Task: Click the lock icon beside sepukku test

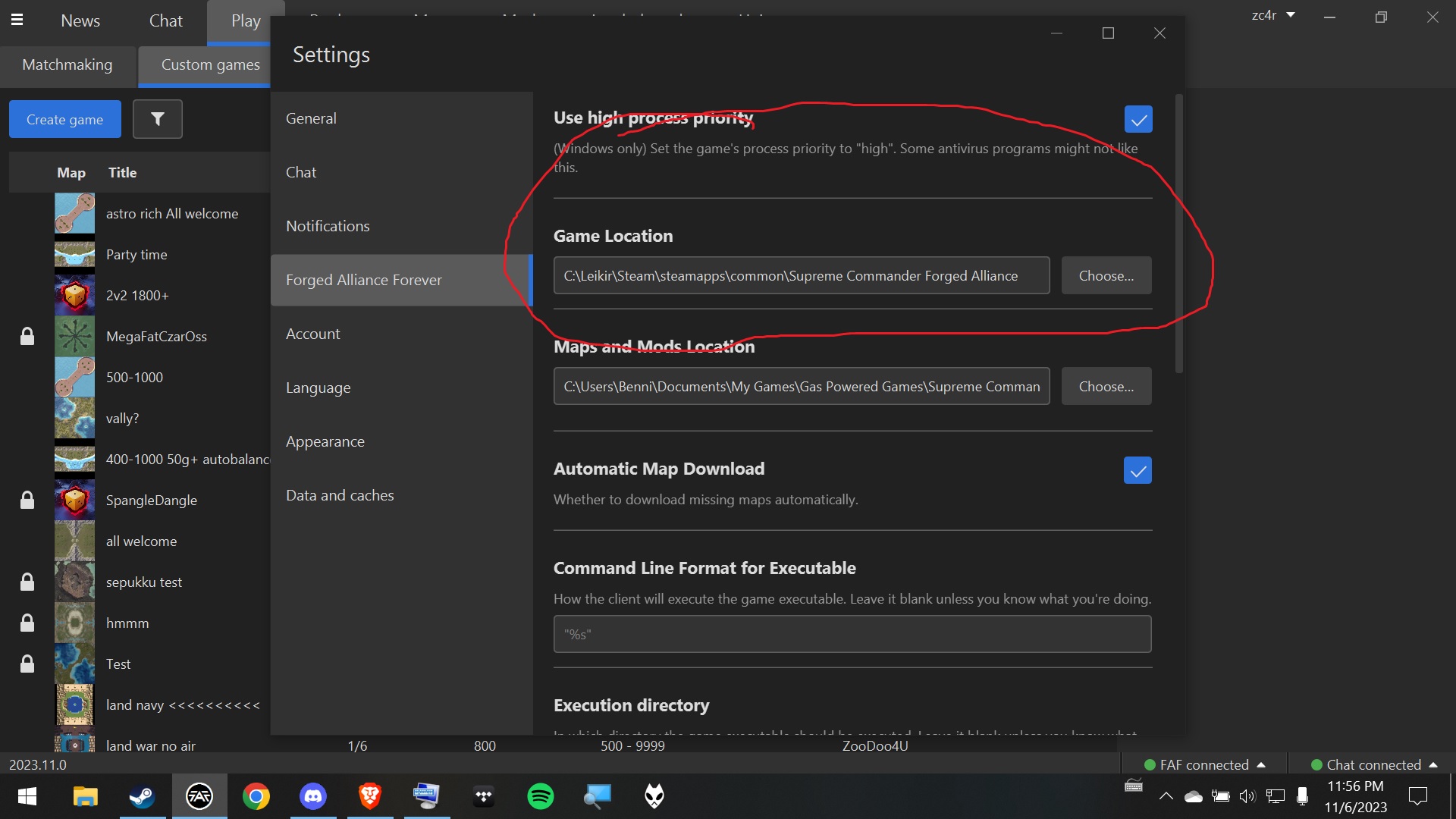Action: click(x=27, y=582)
